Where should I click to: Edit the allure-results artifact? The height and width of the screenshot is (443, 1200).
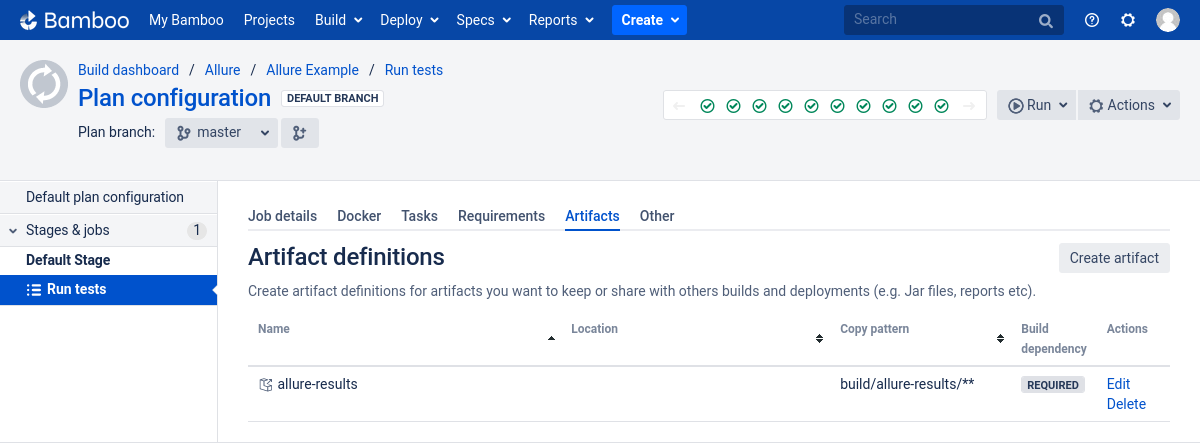pos(1118,384)
